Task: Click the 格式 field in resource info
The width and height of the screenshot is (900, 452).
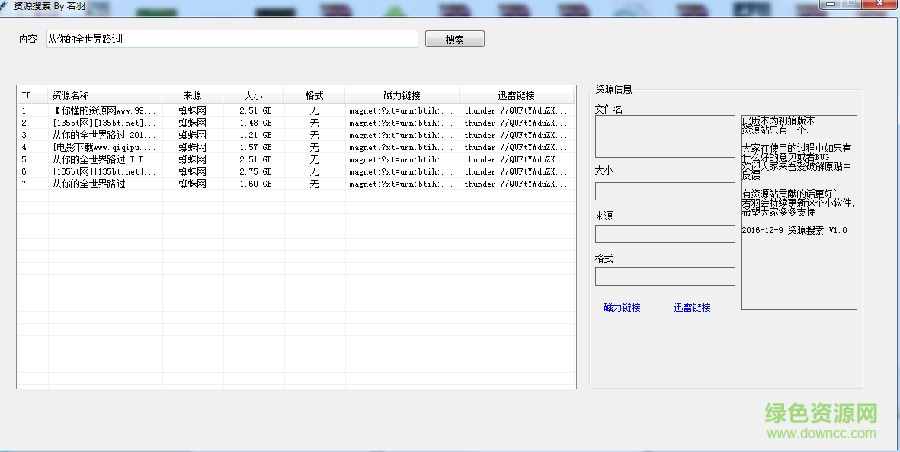Action: (665, 276)
